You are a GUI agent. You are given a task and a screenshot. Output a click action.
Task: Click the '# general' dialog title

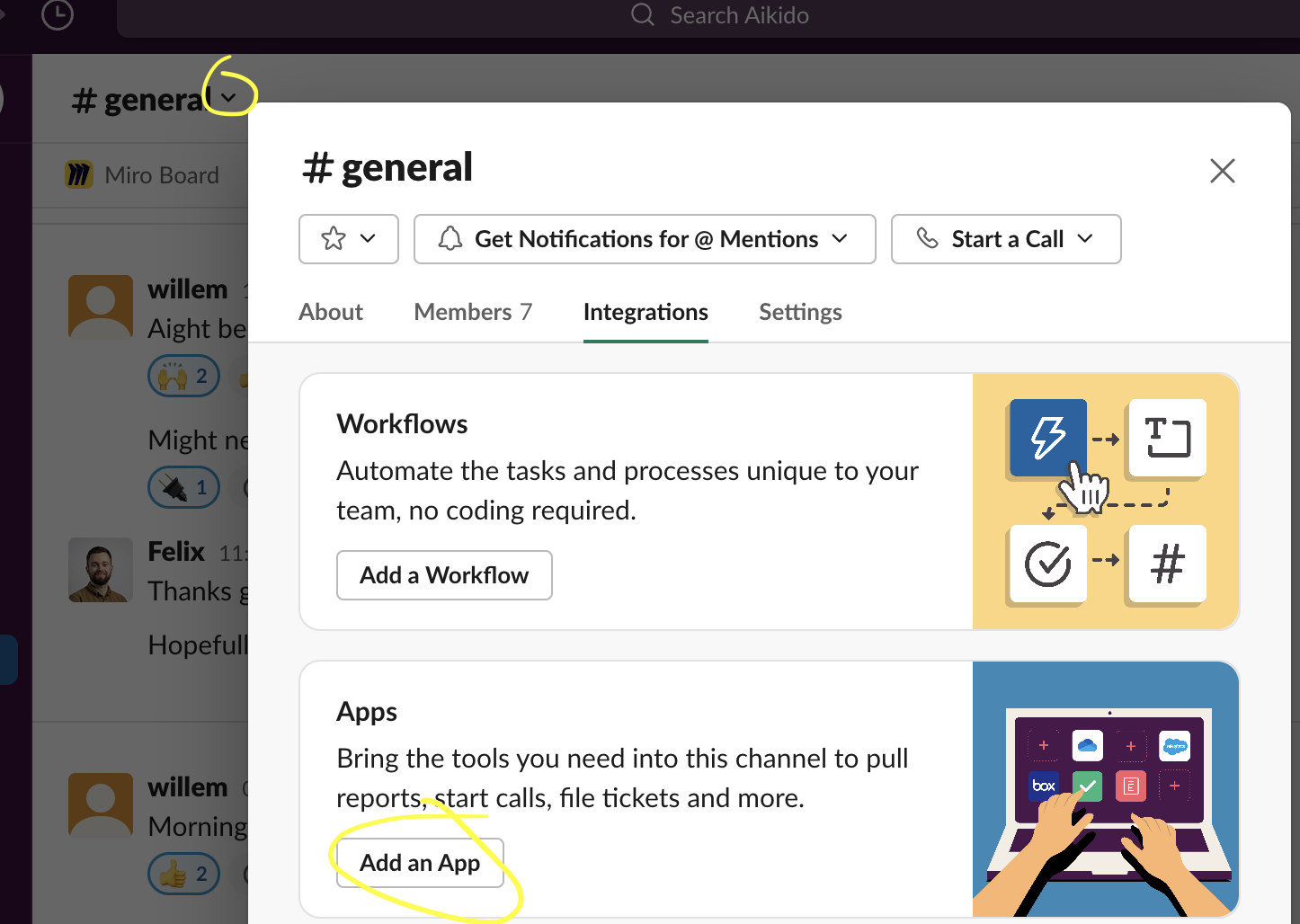tap(387, 167)
